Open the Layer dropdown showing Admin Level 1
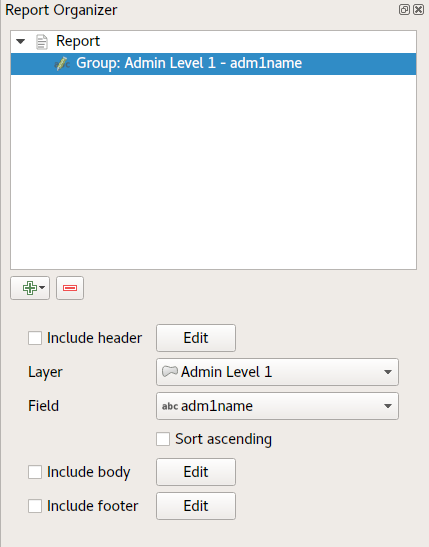This screenshot has height=547, width=429. tap(277, 372)
